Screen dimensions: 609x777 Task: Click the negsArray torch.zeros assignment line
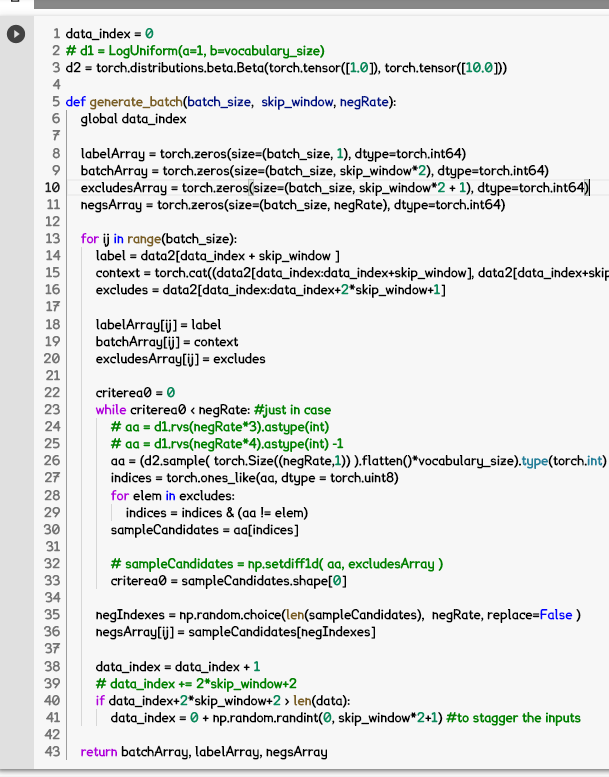293,205
